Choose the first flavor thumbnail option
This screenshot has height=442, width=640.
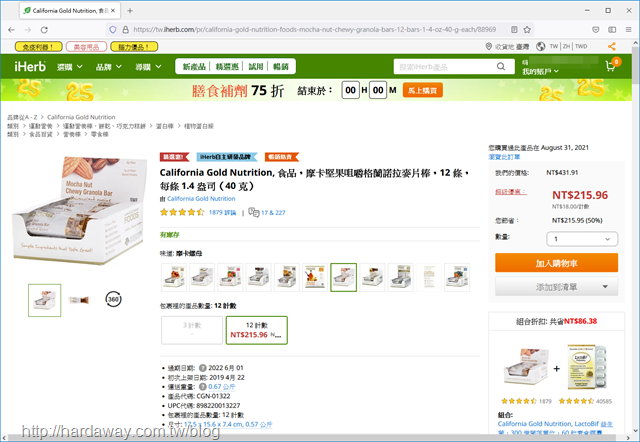174,278
